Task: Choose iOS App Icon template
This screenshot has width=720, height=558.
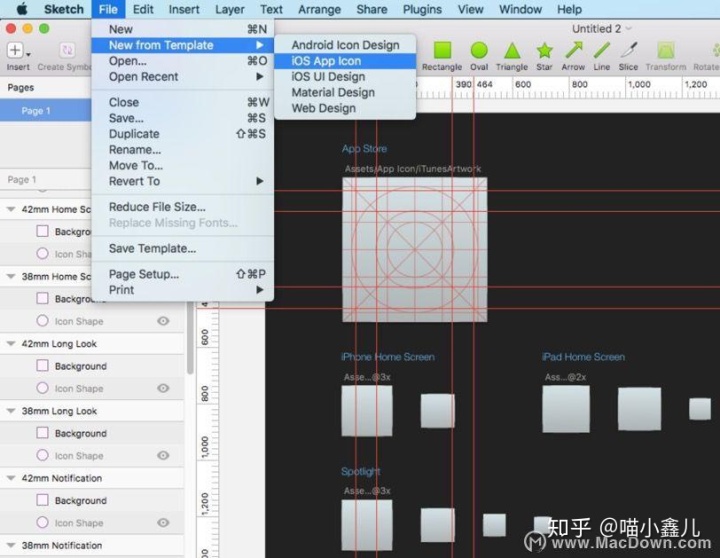Action: pos(345,61)
